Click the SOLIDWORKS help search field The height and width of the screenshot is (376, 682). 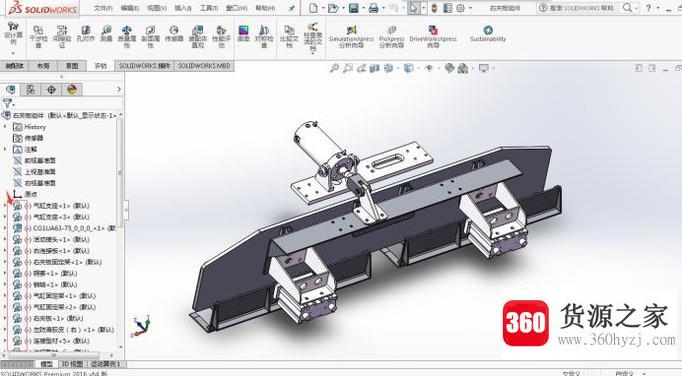581,8
